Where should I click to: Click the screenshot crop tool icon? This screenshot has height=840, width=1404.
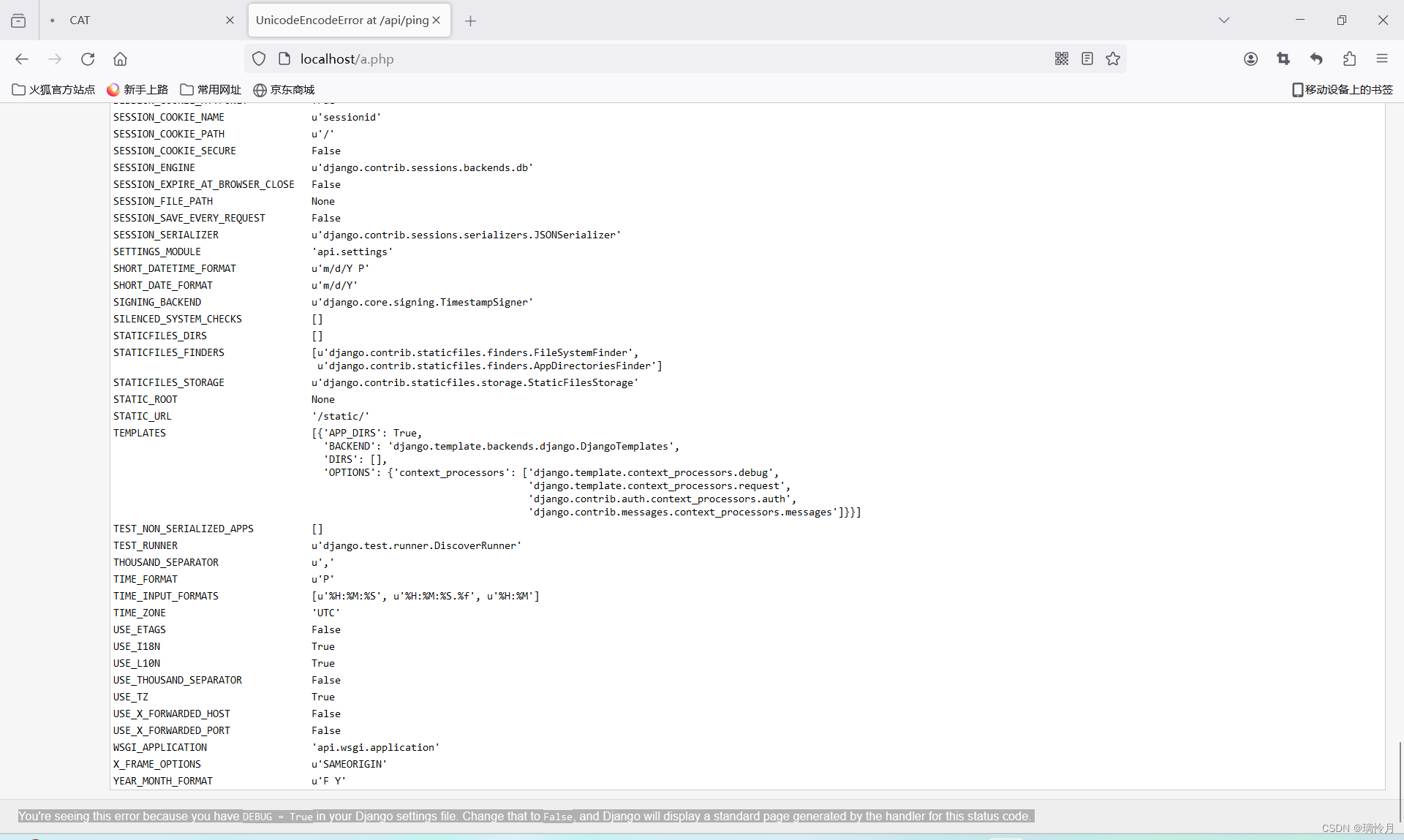pyautogui.click(x=1283, y=58)
